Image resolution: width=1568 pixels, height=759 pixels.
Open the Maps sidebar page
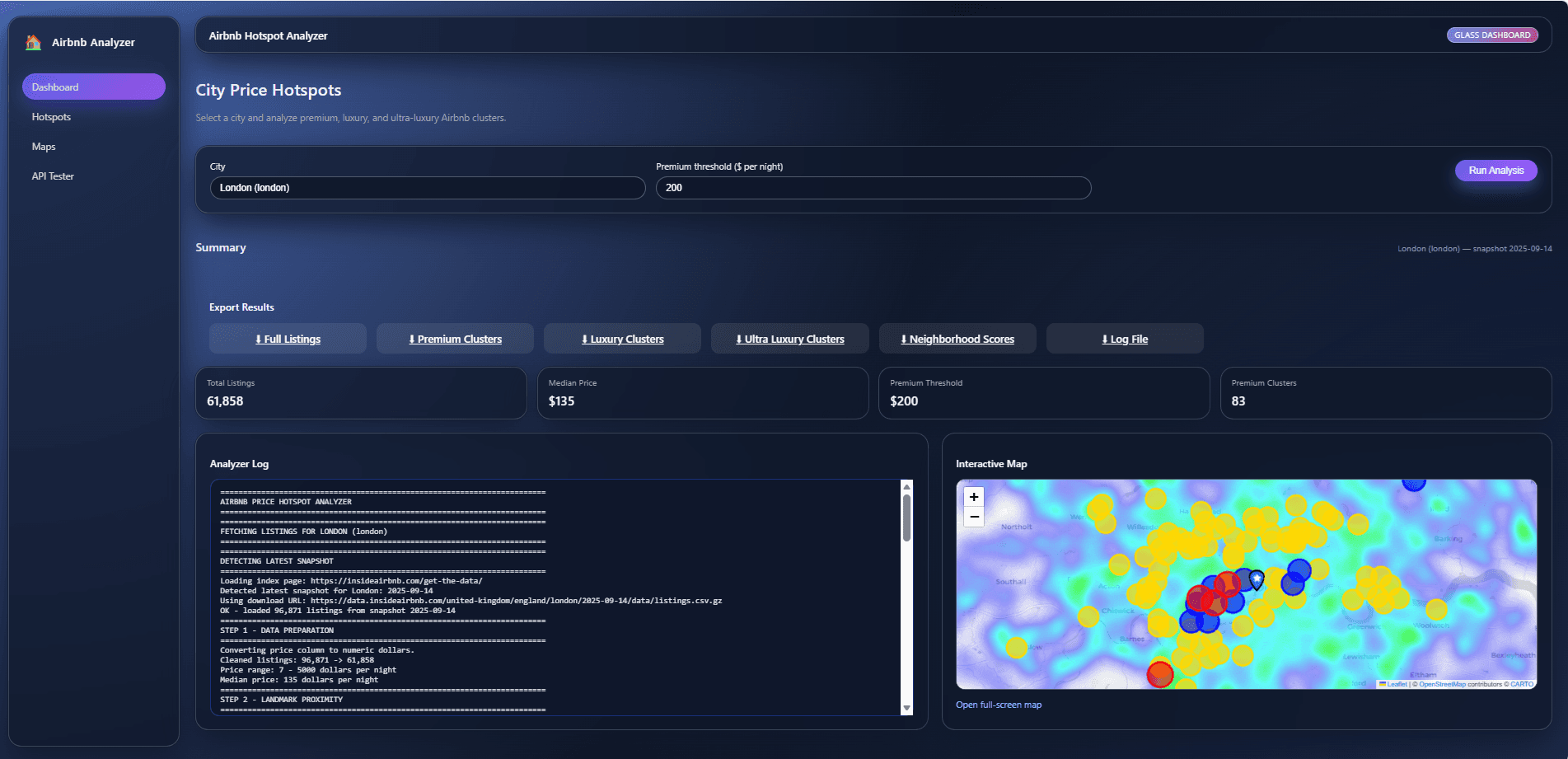44,147
